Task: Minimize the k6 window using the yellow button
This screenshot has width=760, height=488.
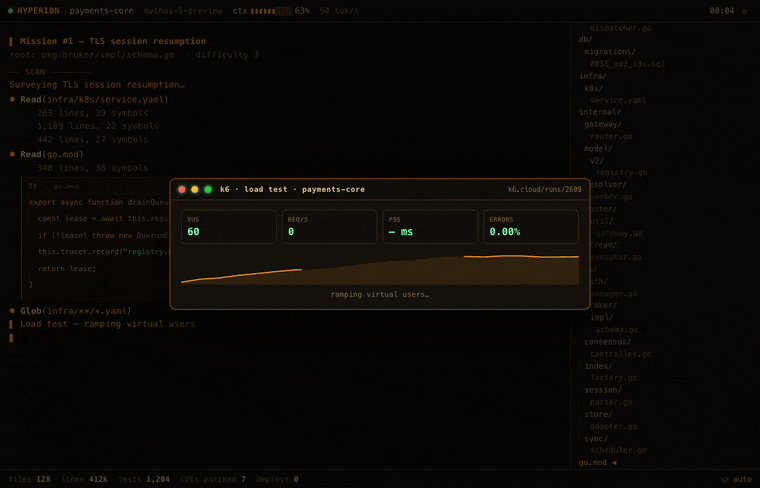Action: pyautogui.click(x=195, y=189)
